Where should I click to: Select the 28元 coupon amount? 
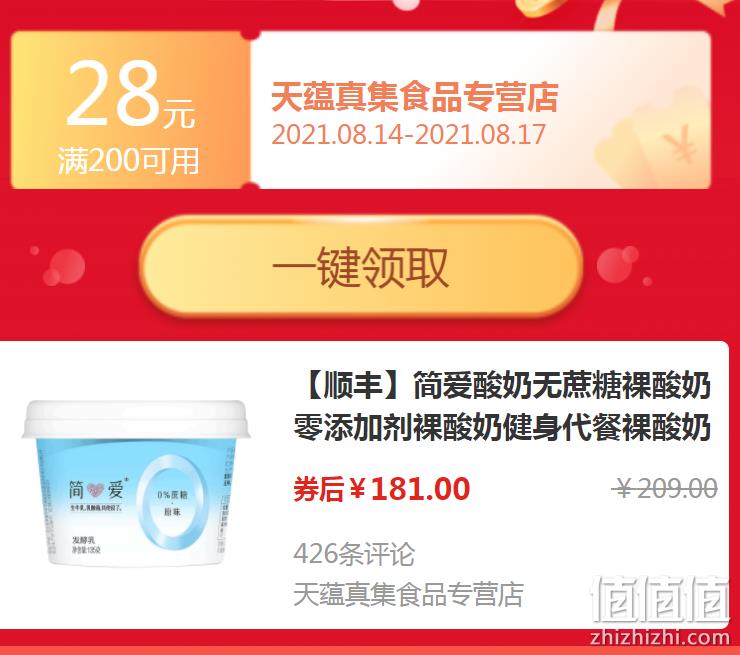click(130, 94)
